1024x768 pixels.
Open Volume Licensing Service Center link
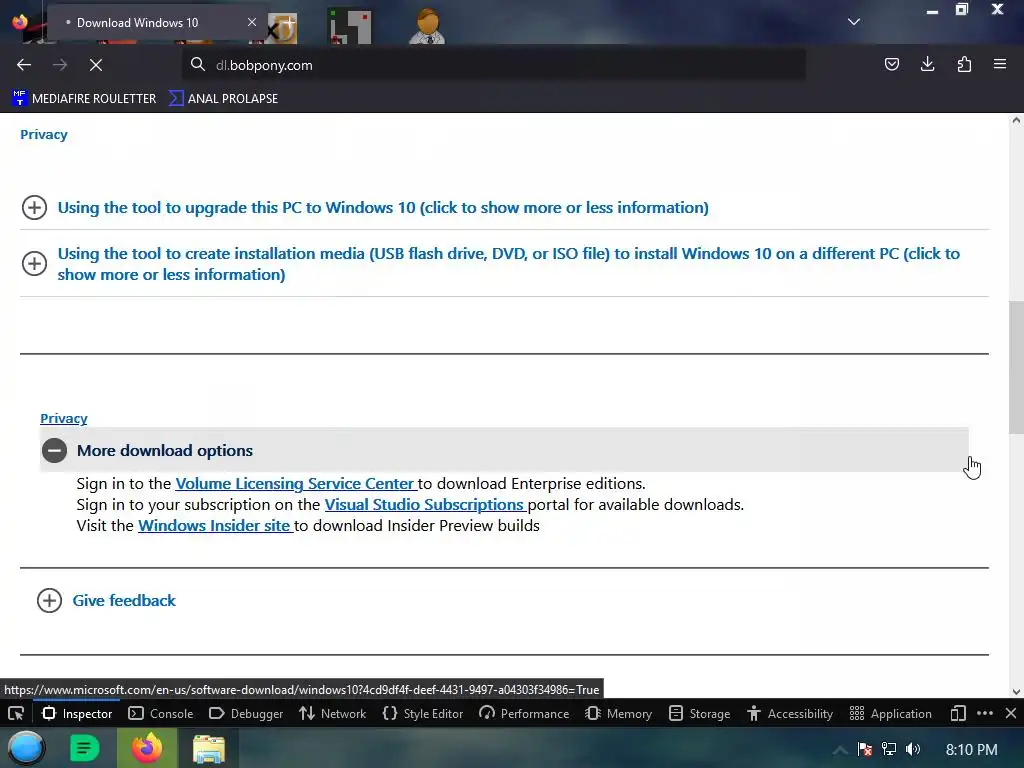click(x=296, y=484)
